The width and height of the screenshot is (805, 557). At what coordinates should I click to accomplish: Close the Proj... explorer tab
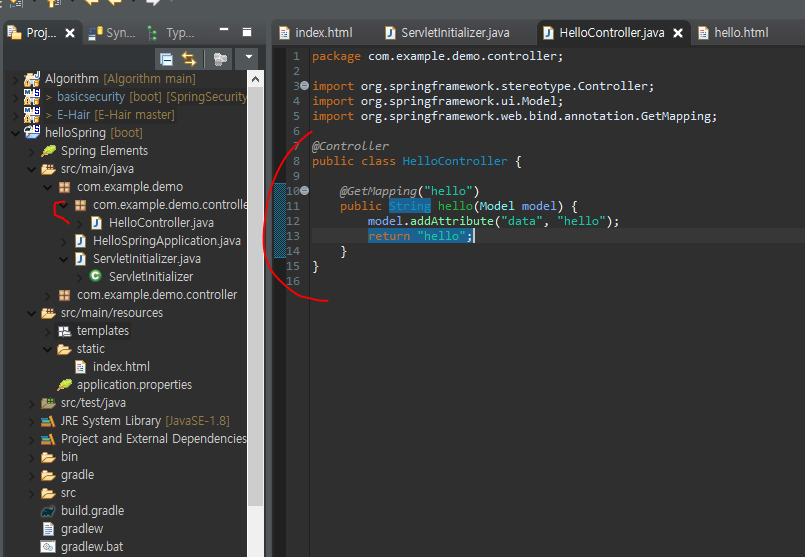[x=70, y=33]
